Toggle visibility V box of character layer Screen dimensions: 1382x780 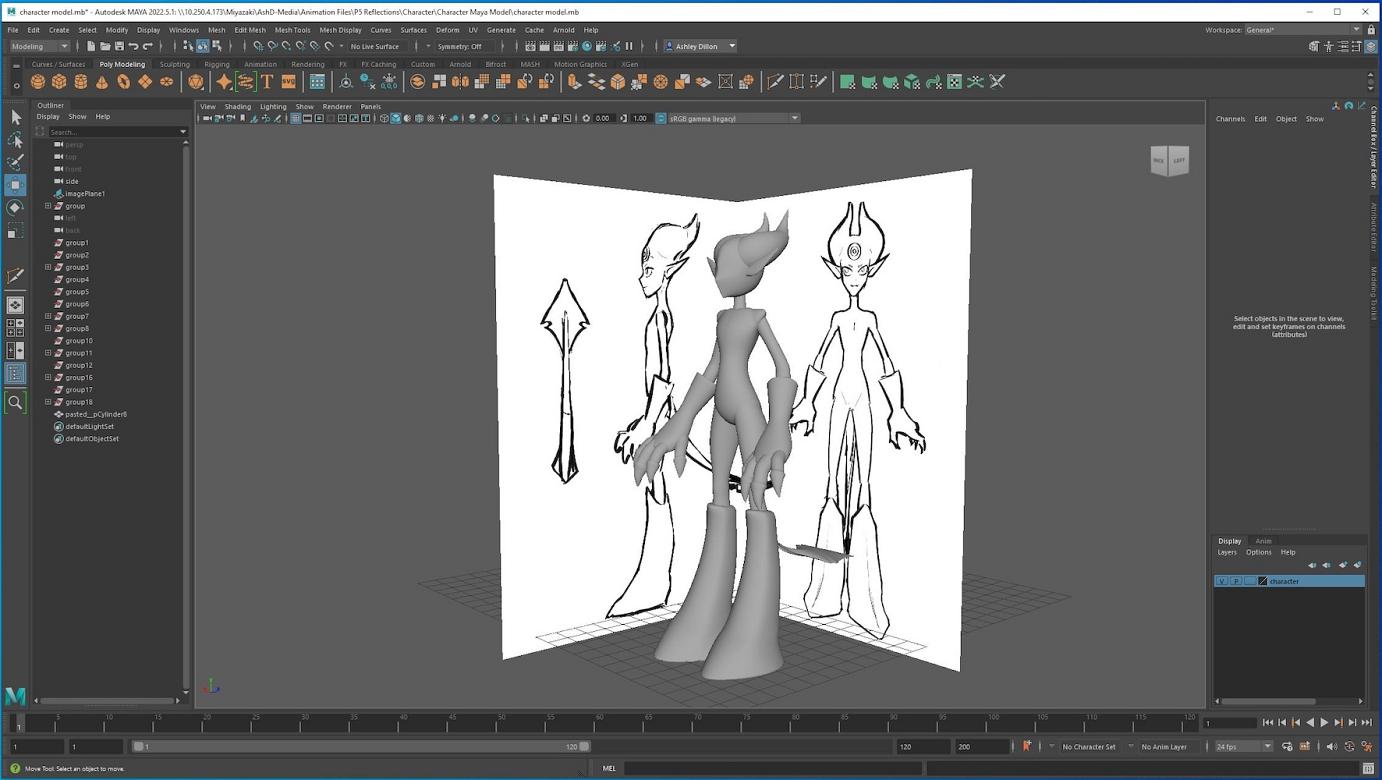(x=1221, y=581)
